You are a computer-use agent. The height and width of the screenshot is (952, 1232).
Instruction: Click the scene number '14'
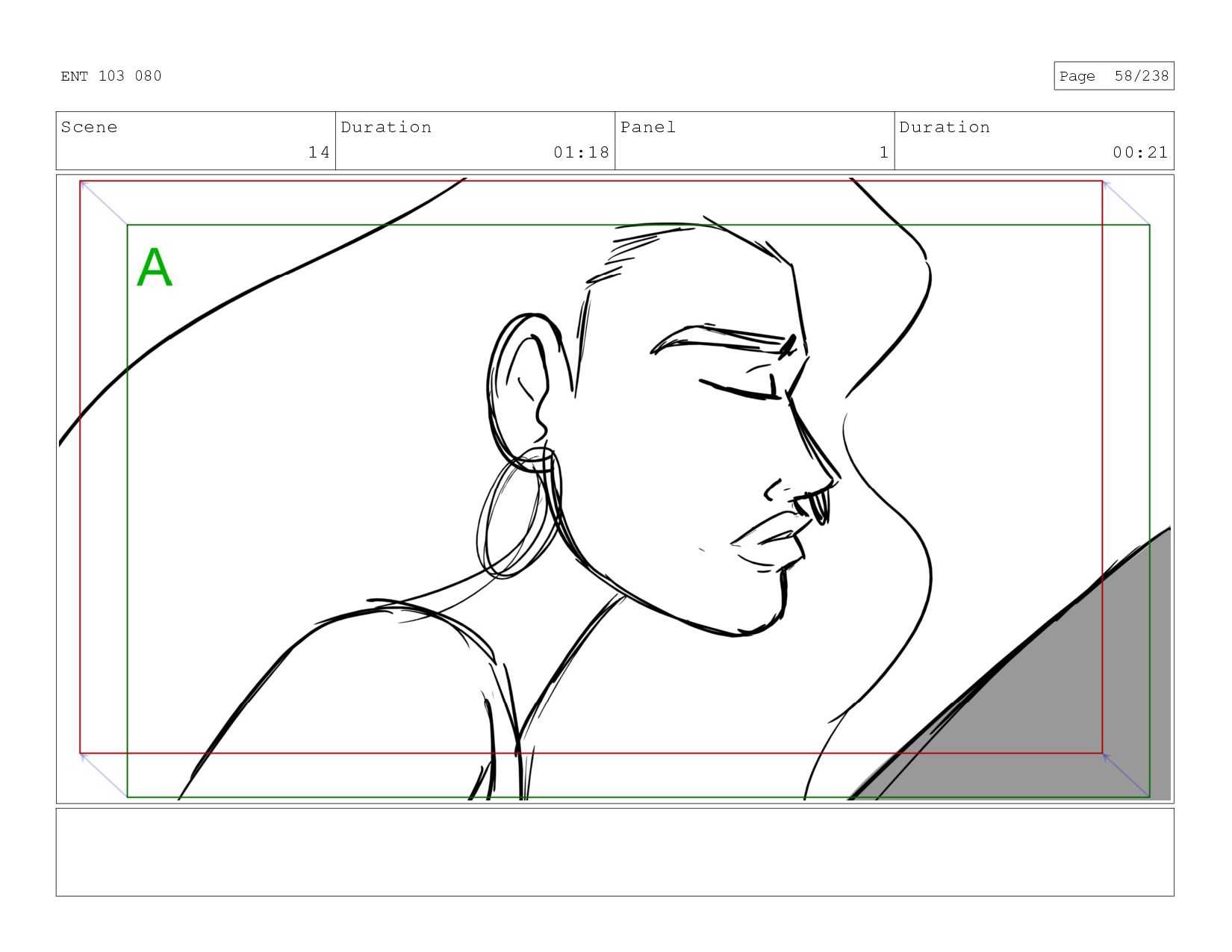point(319,152)
